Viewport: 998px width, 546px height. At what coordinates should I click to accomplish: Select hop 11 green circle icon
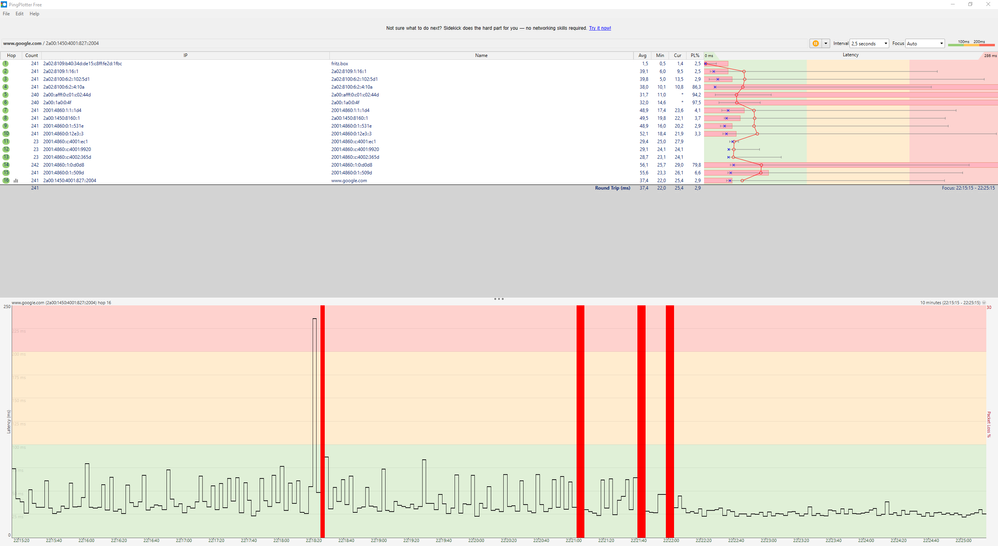pos(6,141)
